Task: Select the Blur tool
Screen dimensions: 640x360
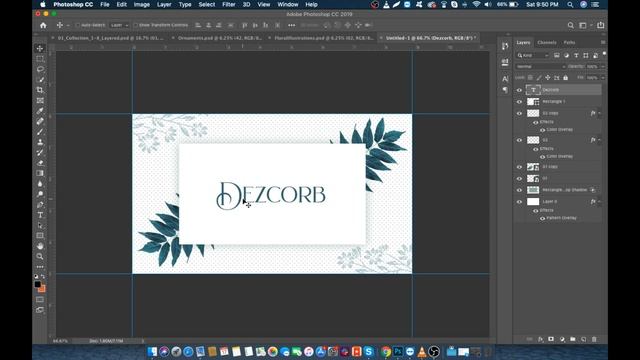Action: click(40, 184)
